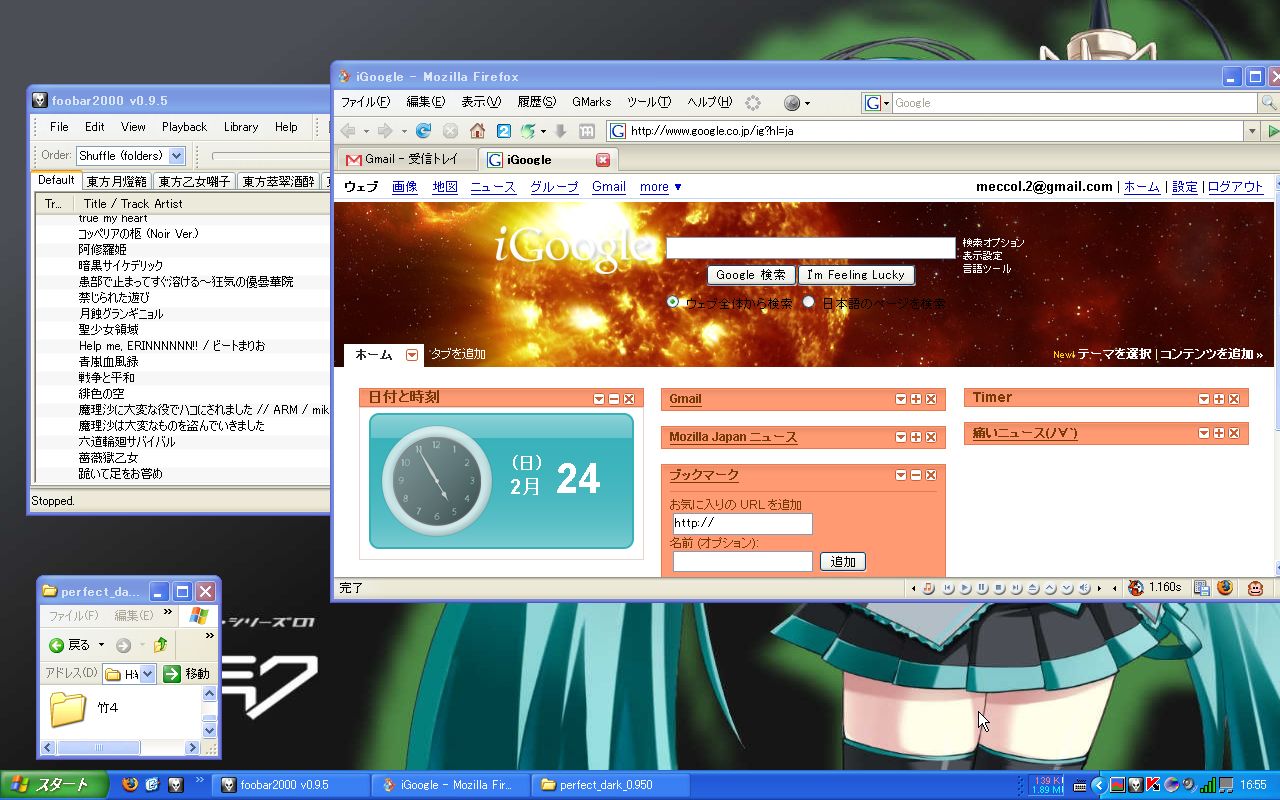Click the I'm Feeling Lucky button

[x=856, y=275]
